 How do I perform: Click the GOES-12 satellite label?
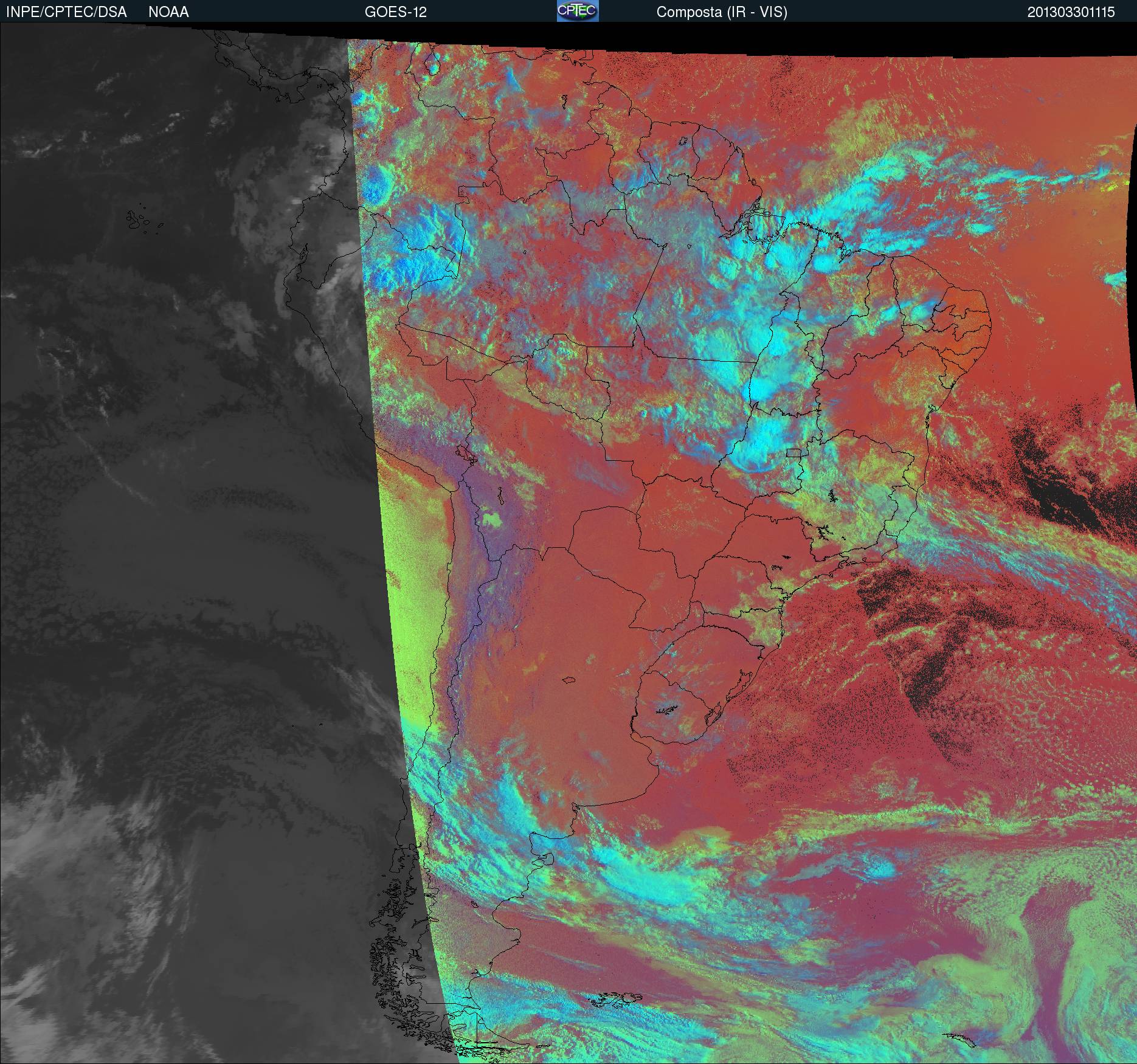395,12
